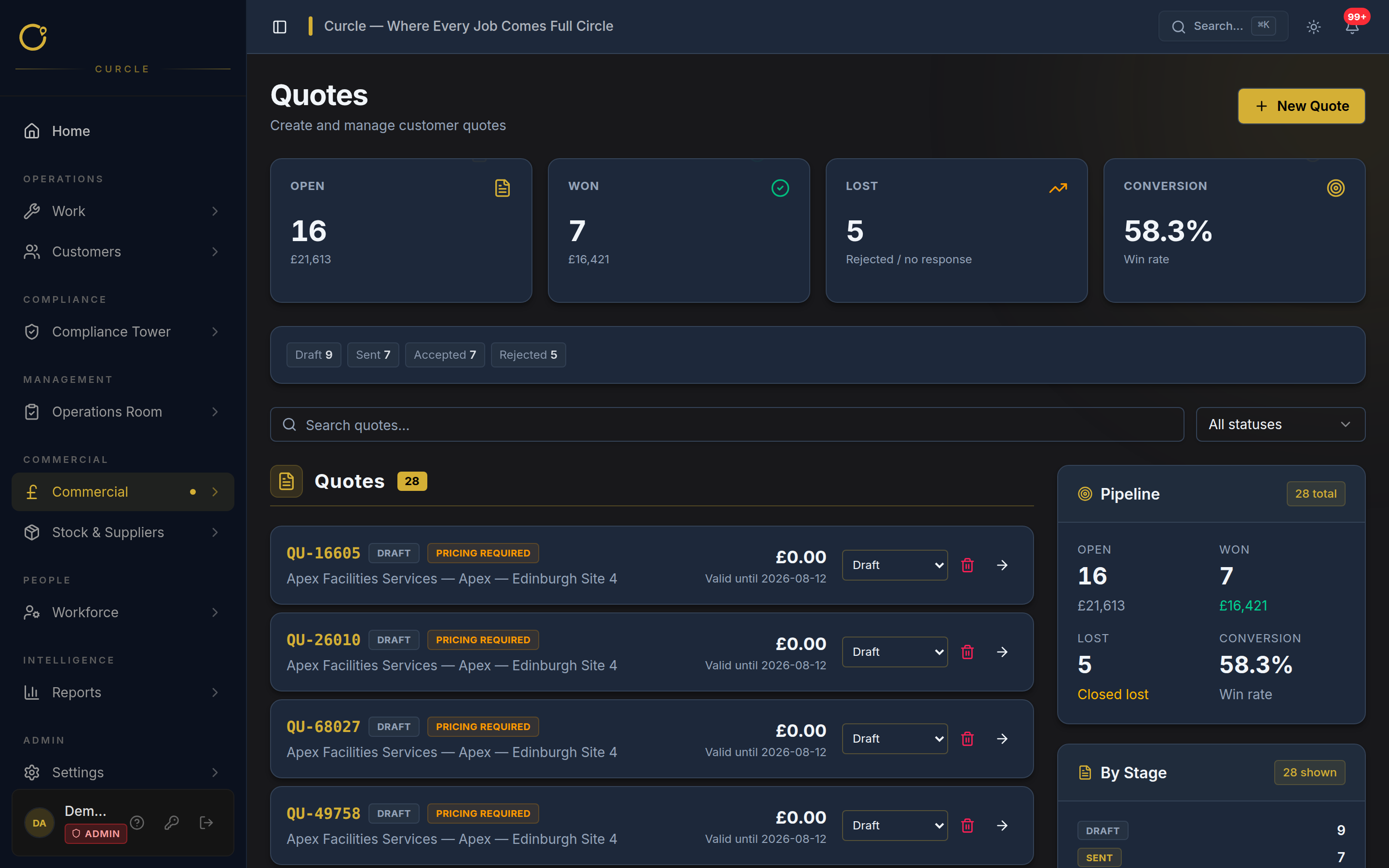Viewport: 1389px width, 868px height.
Task: Delete quote QU-68027 with trash icon
Action: pyautogui.click(x=967, y=739)
